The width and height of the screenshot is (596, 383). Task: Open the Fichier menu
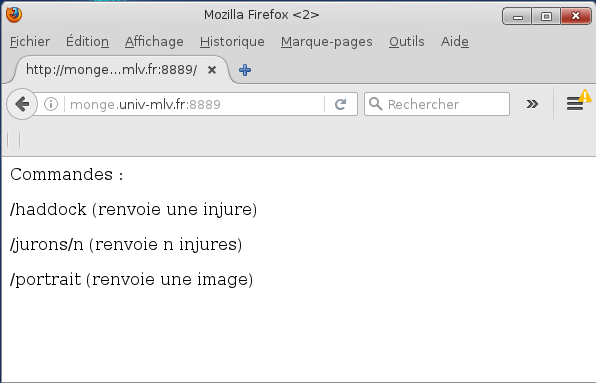click(30, 41)
